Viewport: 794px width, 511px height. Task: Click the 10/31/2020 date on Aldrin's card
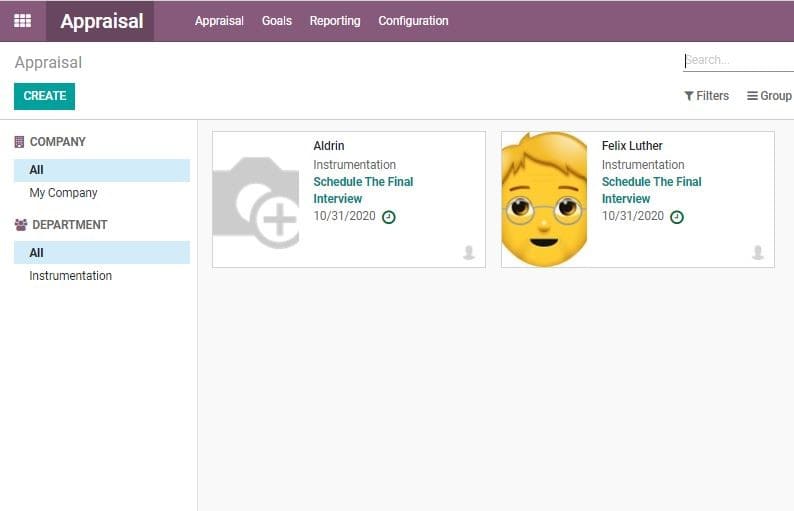[344, 216]
